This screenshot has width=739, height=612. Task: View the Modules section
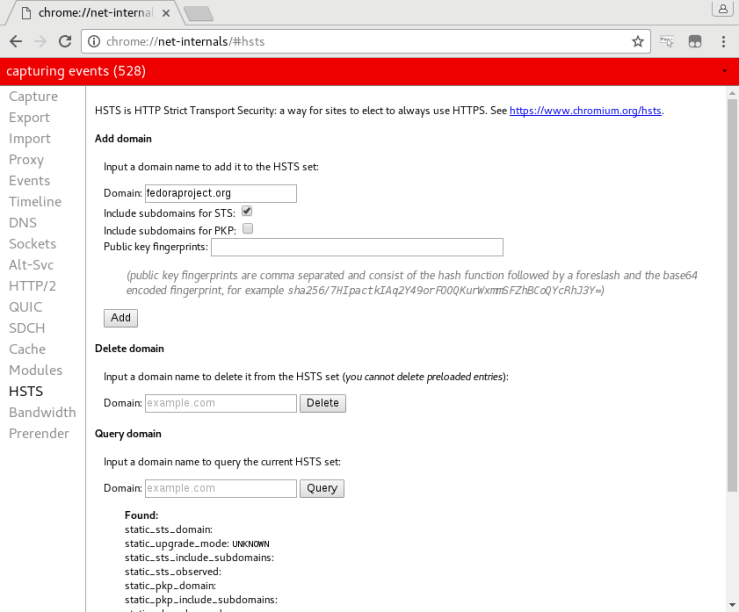(x=35, y=370)
